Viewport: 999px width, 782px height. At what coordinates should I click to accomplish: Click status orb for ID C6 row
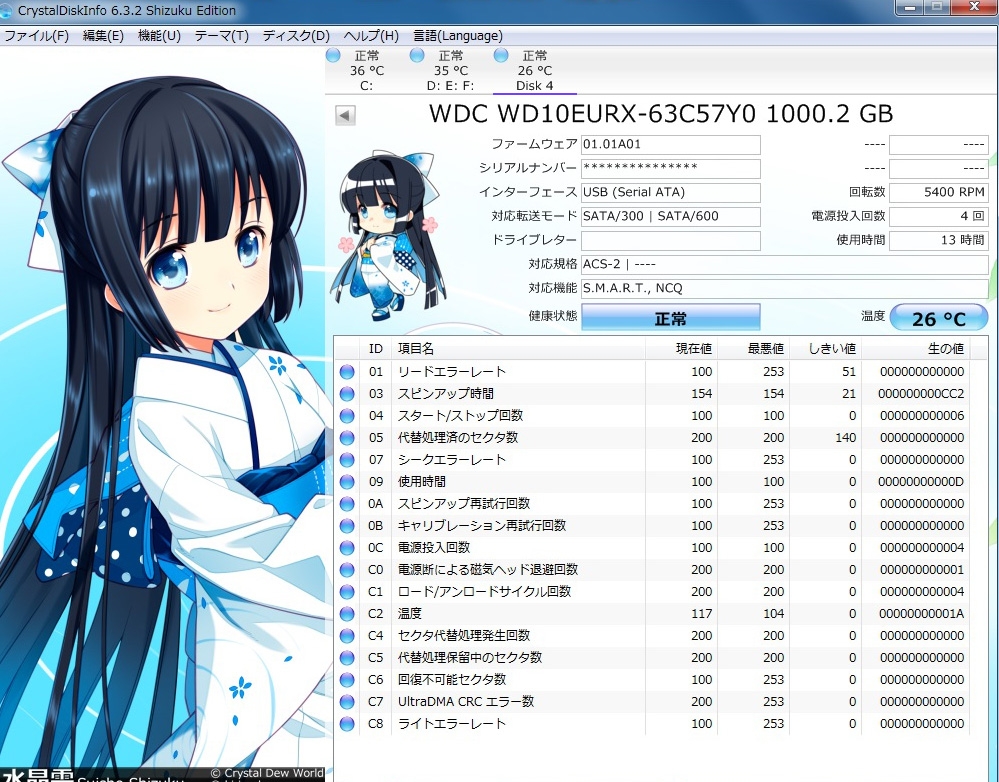pos(347,679)
